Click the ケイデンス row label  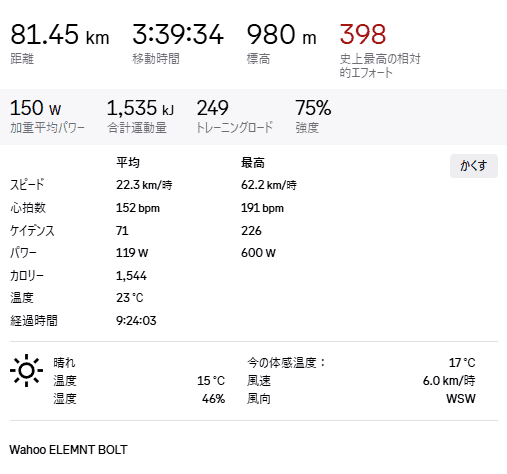click(32, 231)
